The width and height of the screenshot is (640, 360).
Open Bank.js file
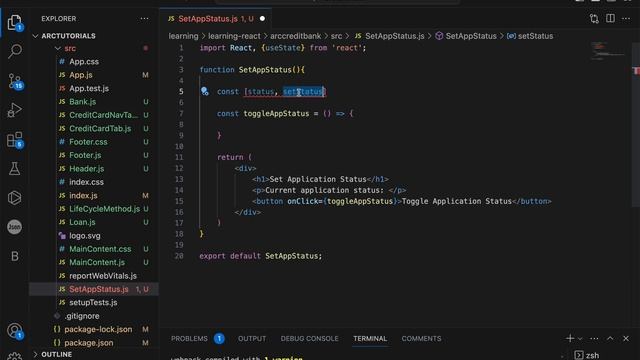pos(82,102)
